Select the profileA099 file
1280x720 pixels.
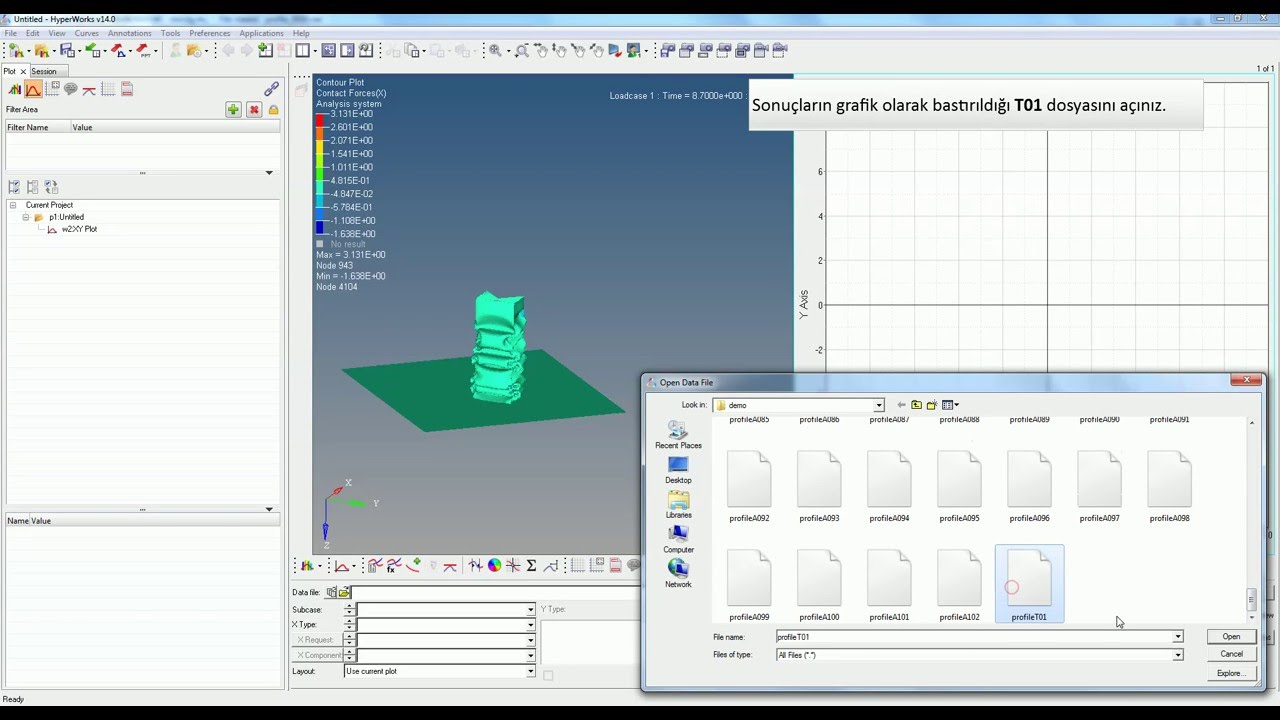pos(749,585)
